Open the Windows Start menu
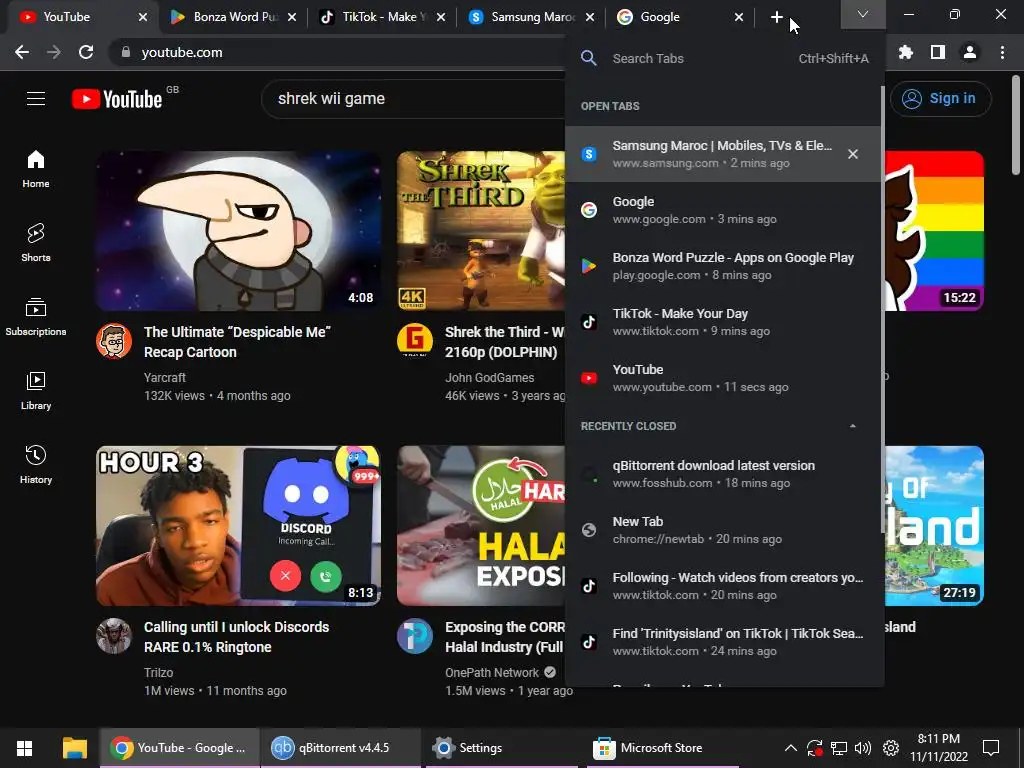The image size is (1024, 768). 25,748
